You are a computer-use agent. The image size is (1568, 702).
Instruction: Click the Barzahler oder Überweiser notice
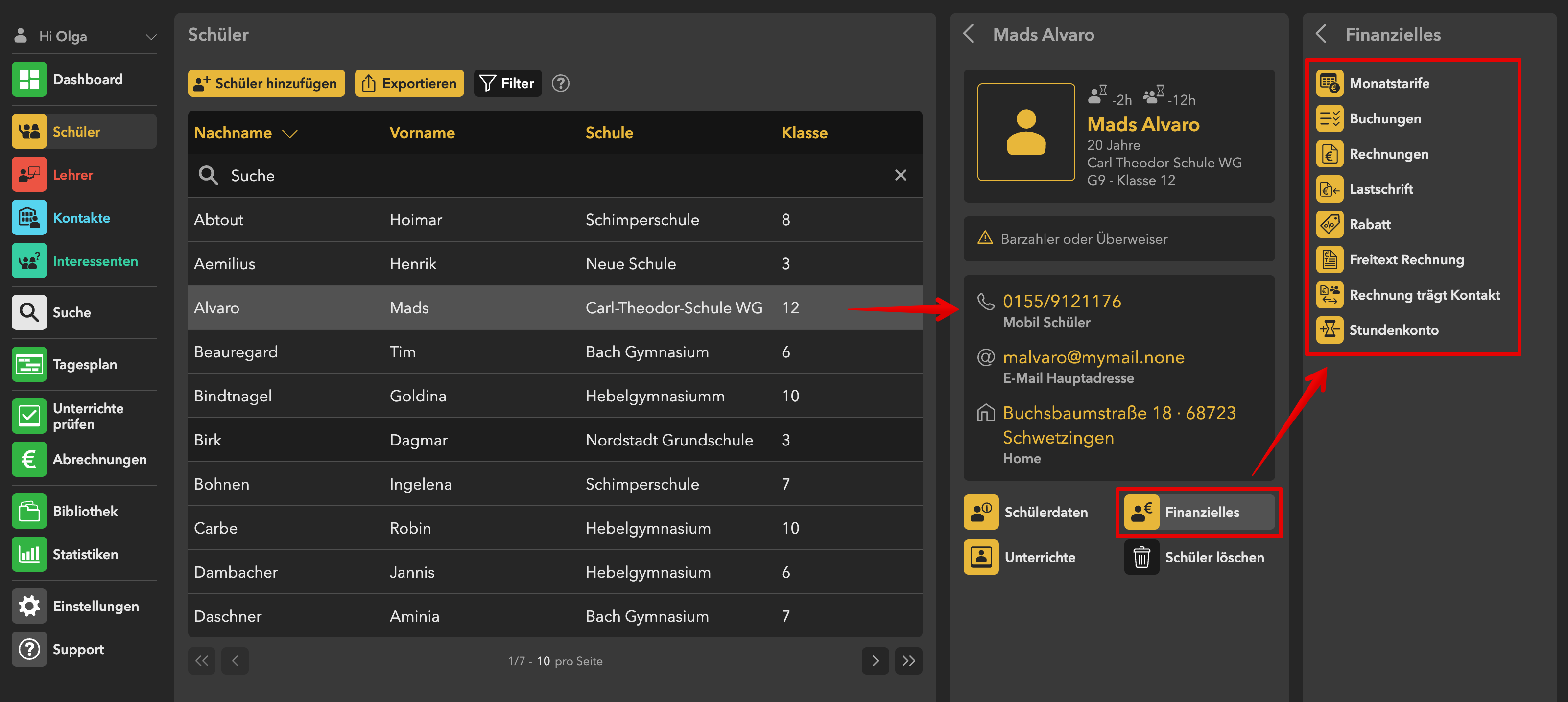point(1119,239)
